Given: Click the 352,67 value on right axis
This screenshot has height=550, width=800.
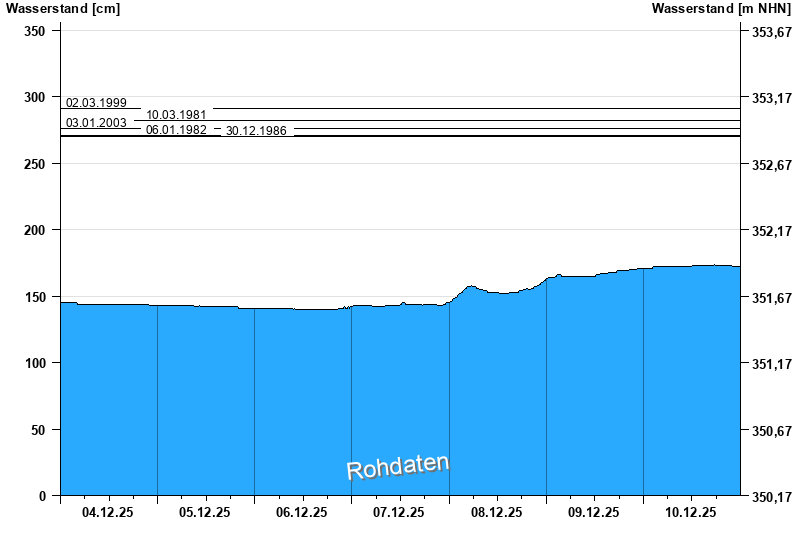Looking at the screenshot, I should [x=772, y=165].
